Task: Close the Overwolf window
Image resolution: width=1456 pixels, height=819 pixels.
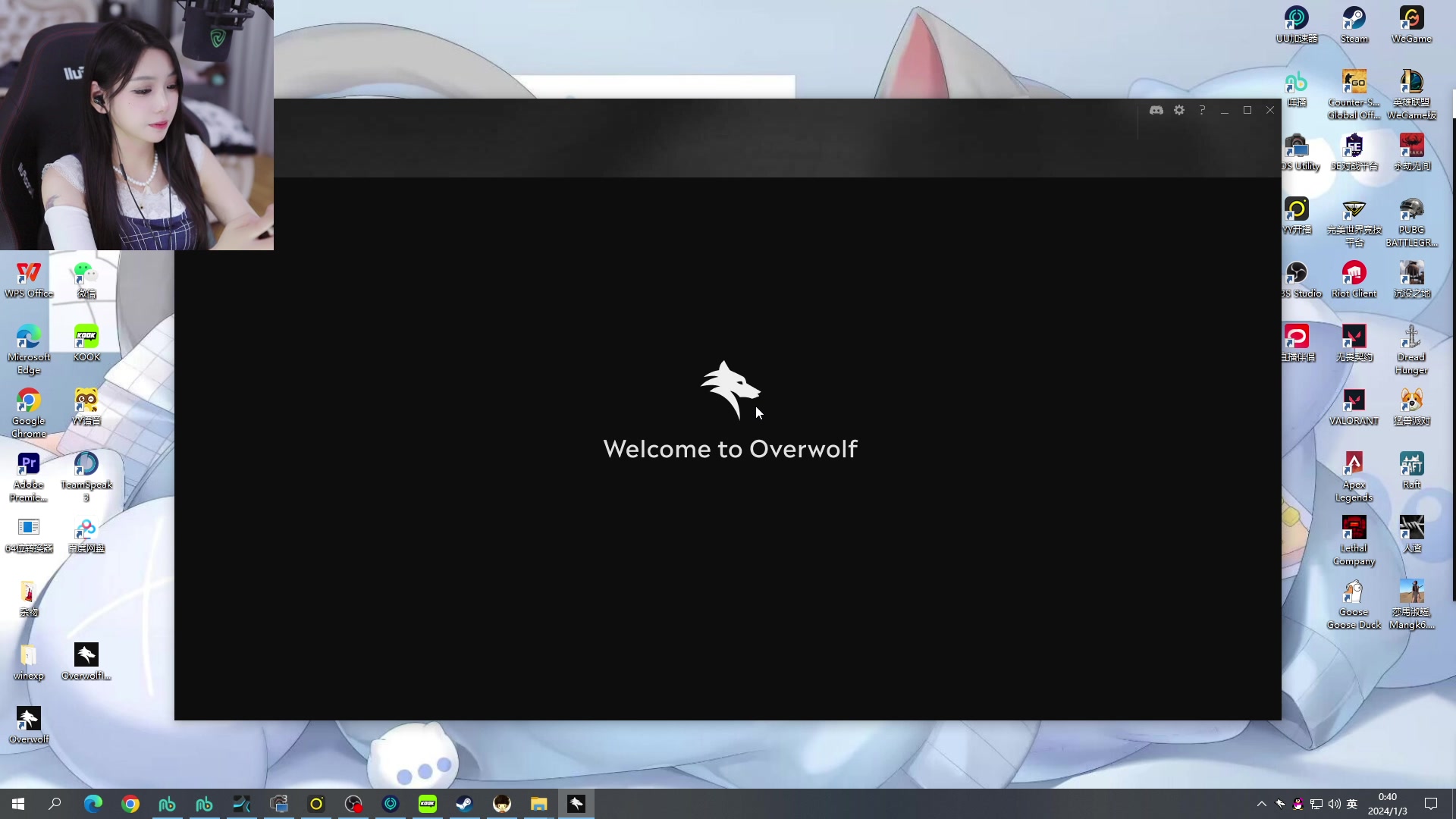Action: [1270, 110]
